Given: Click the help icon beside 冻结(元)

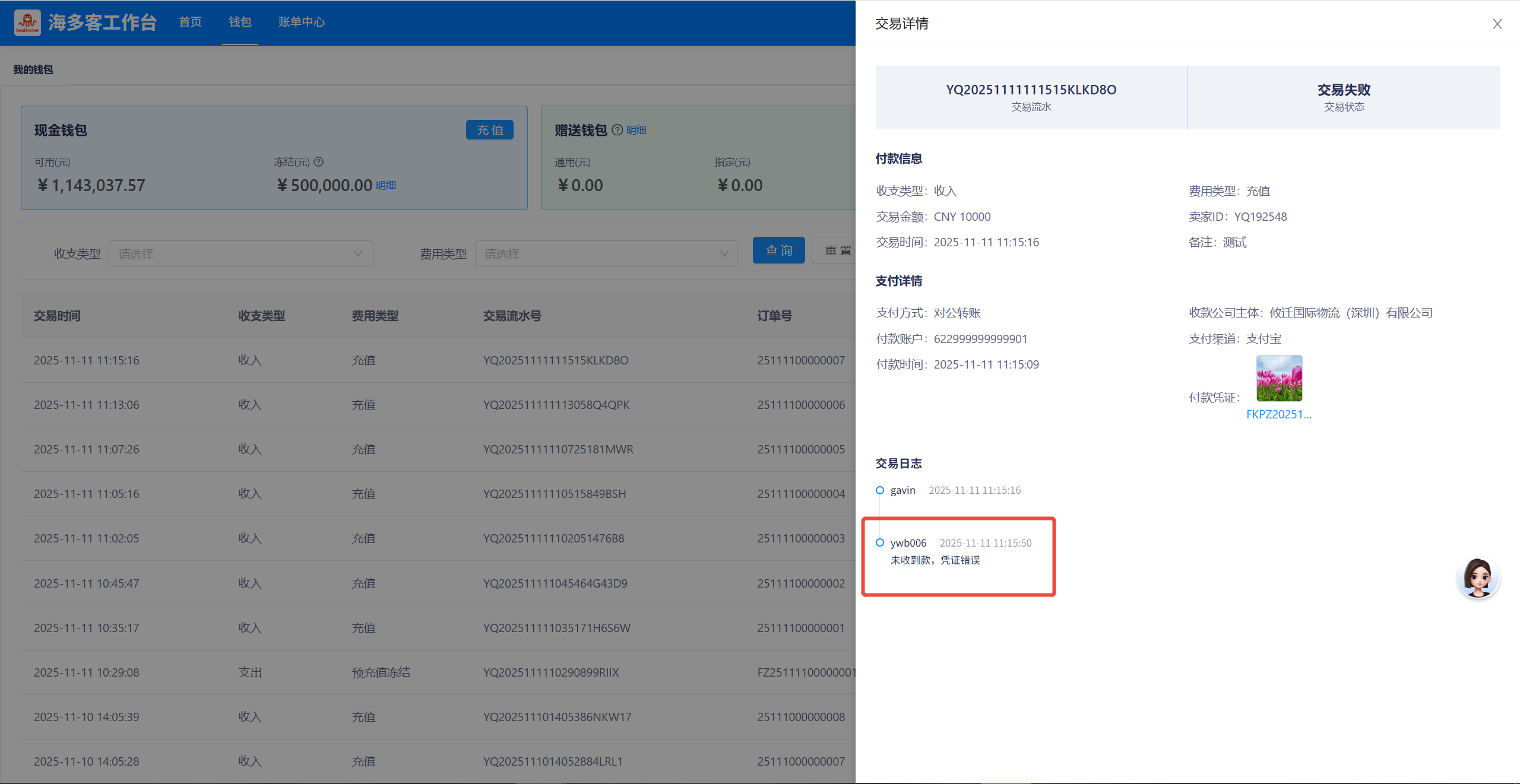Looking at the screenshot, I should click(x=319, y=161).
